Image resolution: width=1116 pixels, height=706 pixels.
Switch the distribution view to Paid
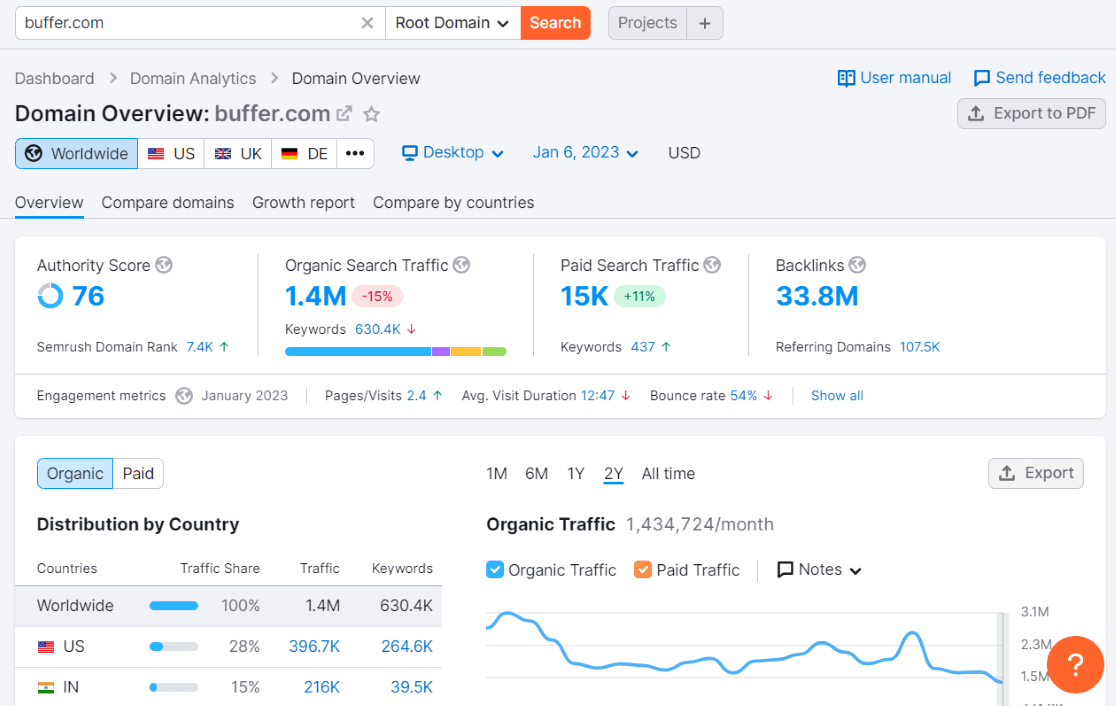[x=138, y=473]
